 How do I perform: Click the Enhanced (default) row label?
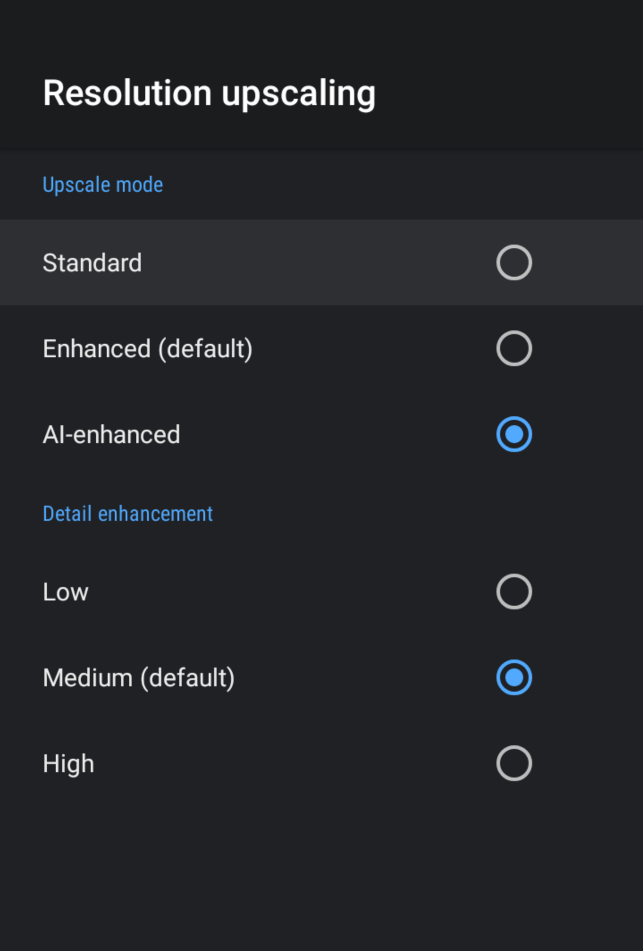[147, 349]
